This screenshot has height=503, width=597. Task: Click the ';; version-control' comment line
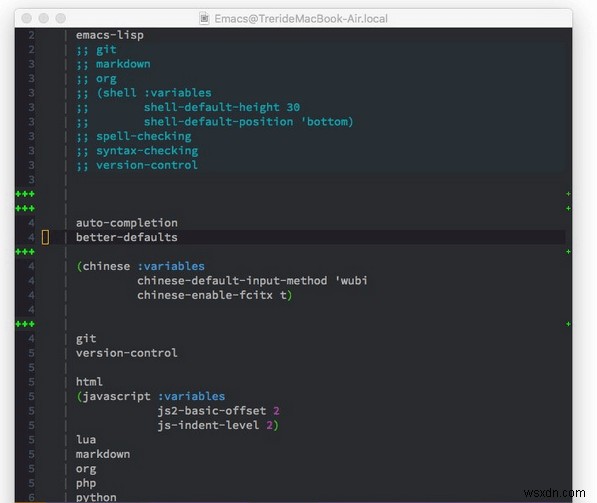coord(137,165)
